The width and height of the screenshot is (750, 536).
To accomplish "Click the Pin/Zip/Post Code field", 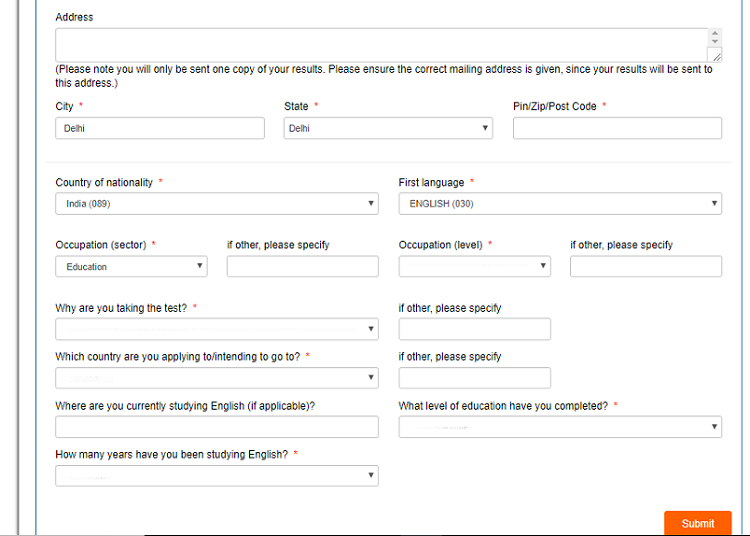I will pyautogui.click(x=617, y=128).
